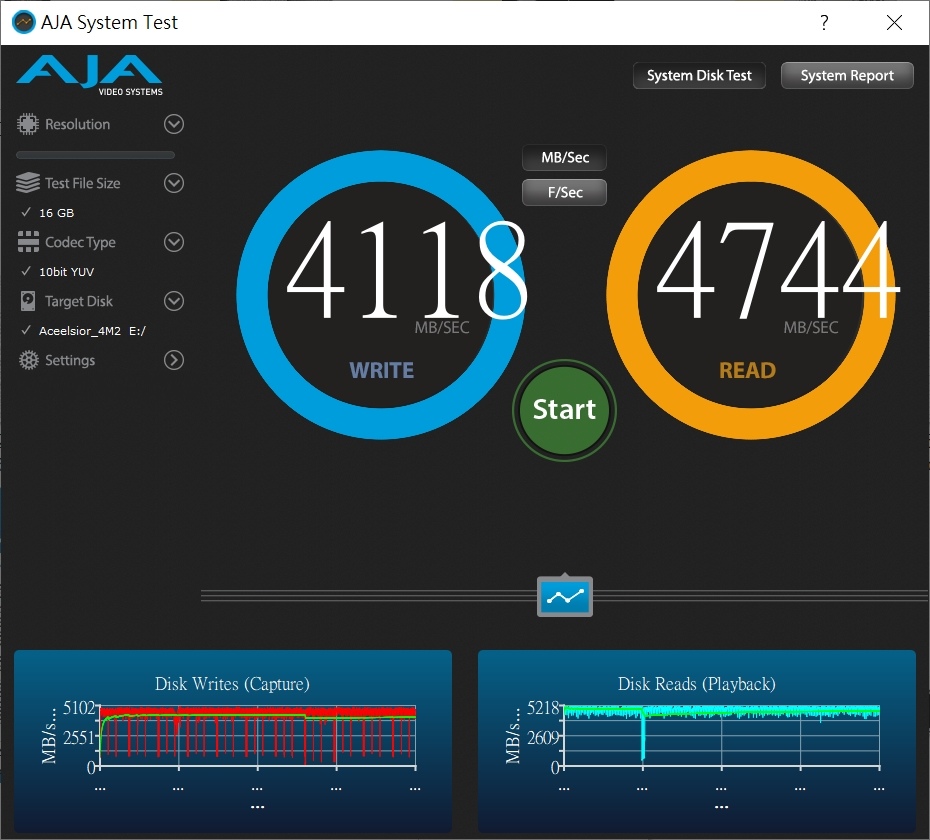Click the Test File Size stack icon
The image size is (930, 840).
[27, 183]
